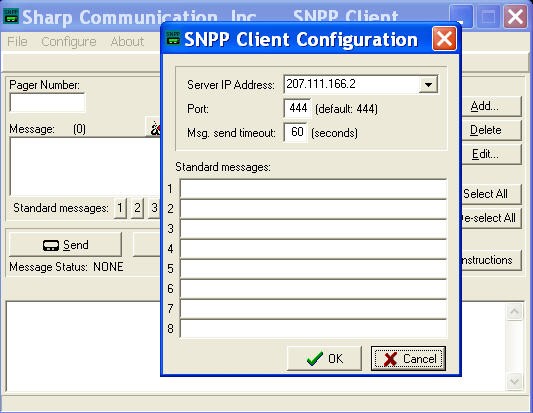Click the main window's SNPP application icon

pyautogui.click(x=11, y=16)
